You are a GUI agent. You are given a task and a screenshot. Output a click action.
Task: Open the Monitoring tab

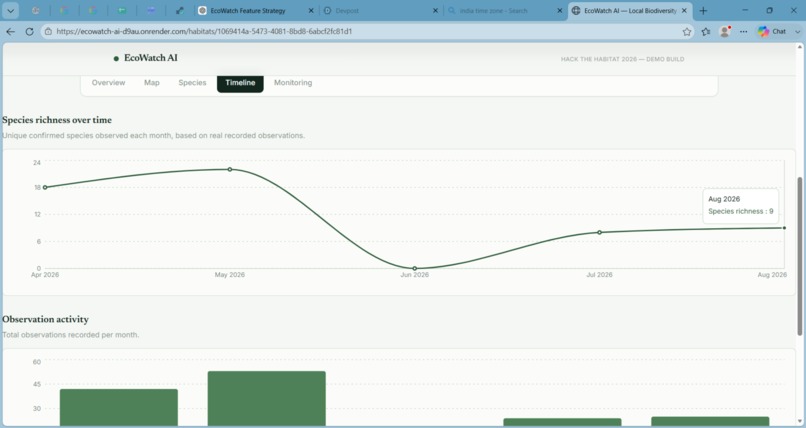point(293,83)
